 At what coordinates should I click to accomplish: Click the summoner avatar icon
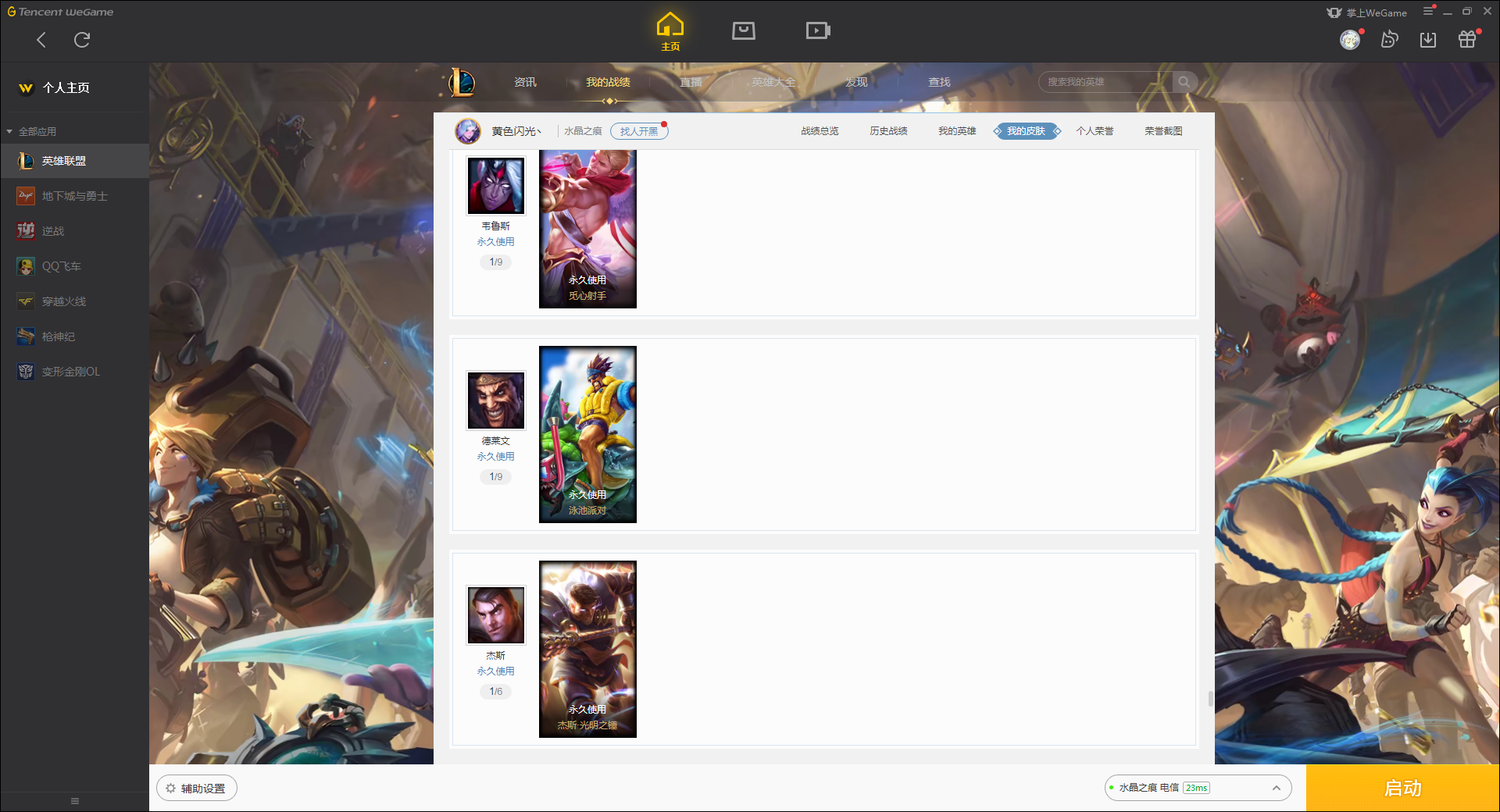click(468, 131)
